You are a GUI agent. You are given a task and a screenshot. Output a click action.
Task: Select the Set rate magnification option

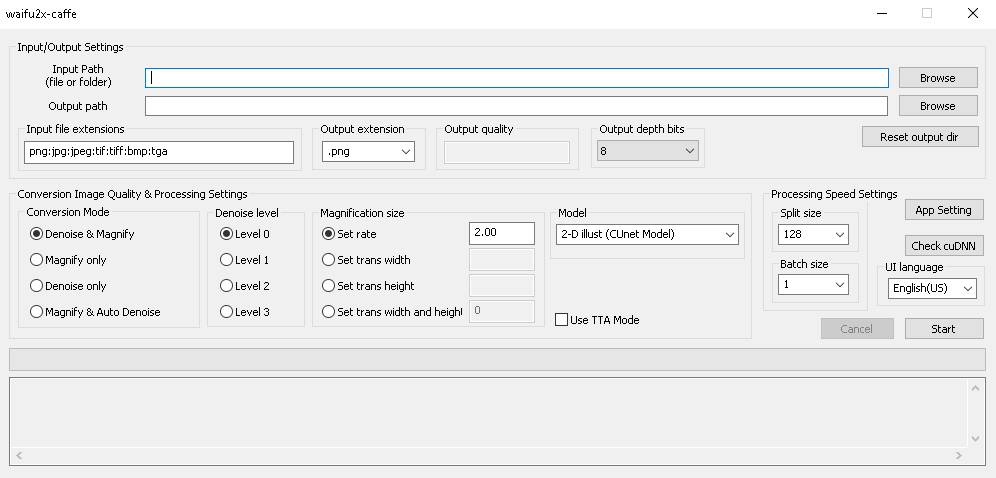pos(349,234)
